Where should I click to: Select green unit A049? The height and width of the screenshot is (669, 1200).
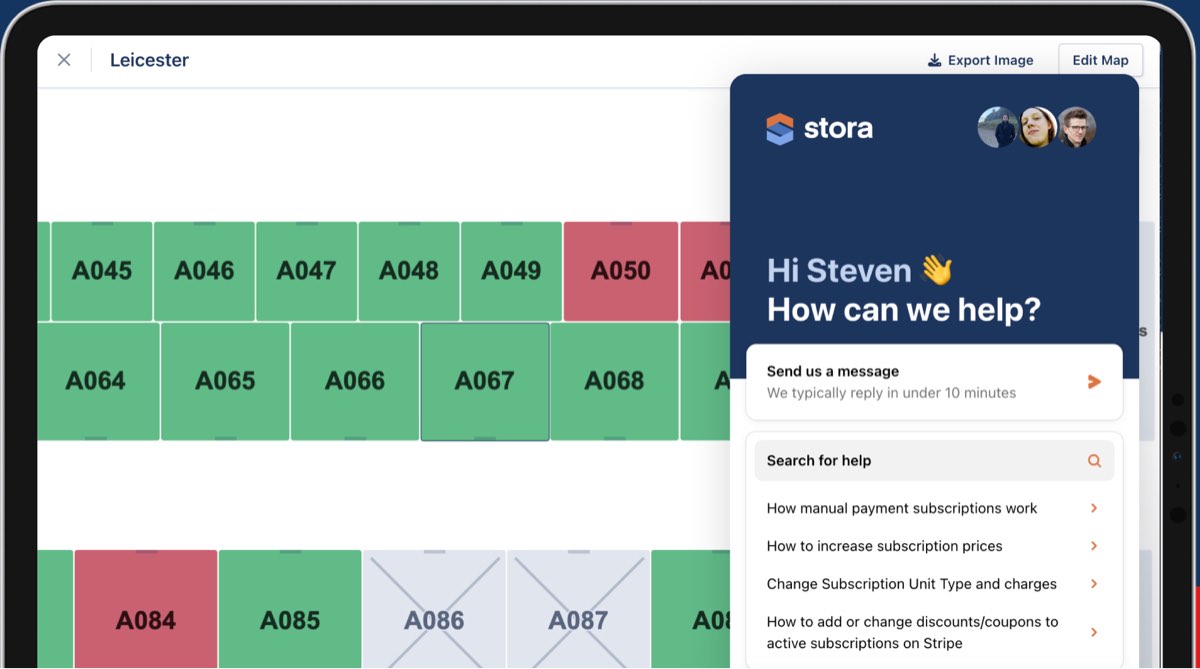click(511, 271)
